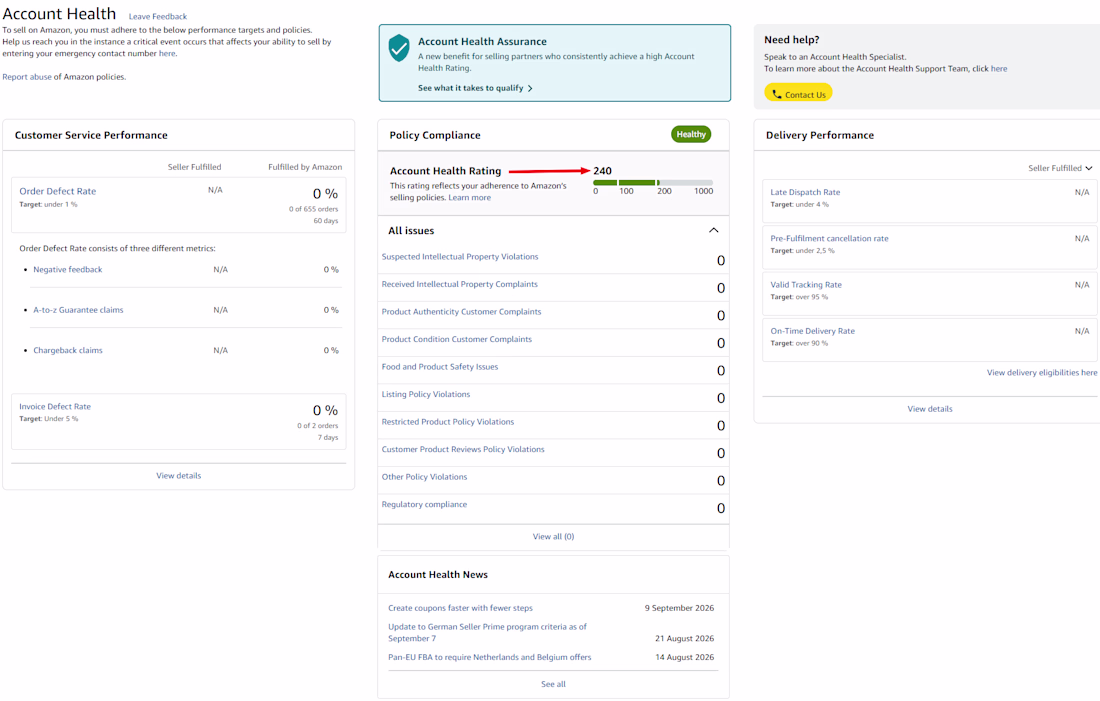Click the Healthy status badge

coord(691,134)
